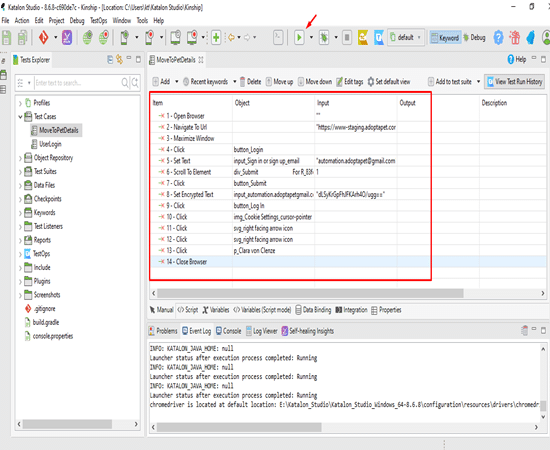Switch to Script view tab

click(x=188, y=310)
